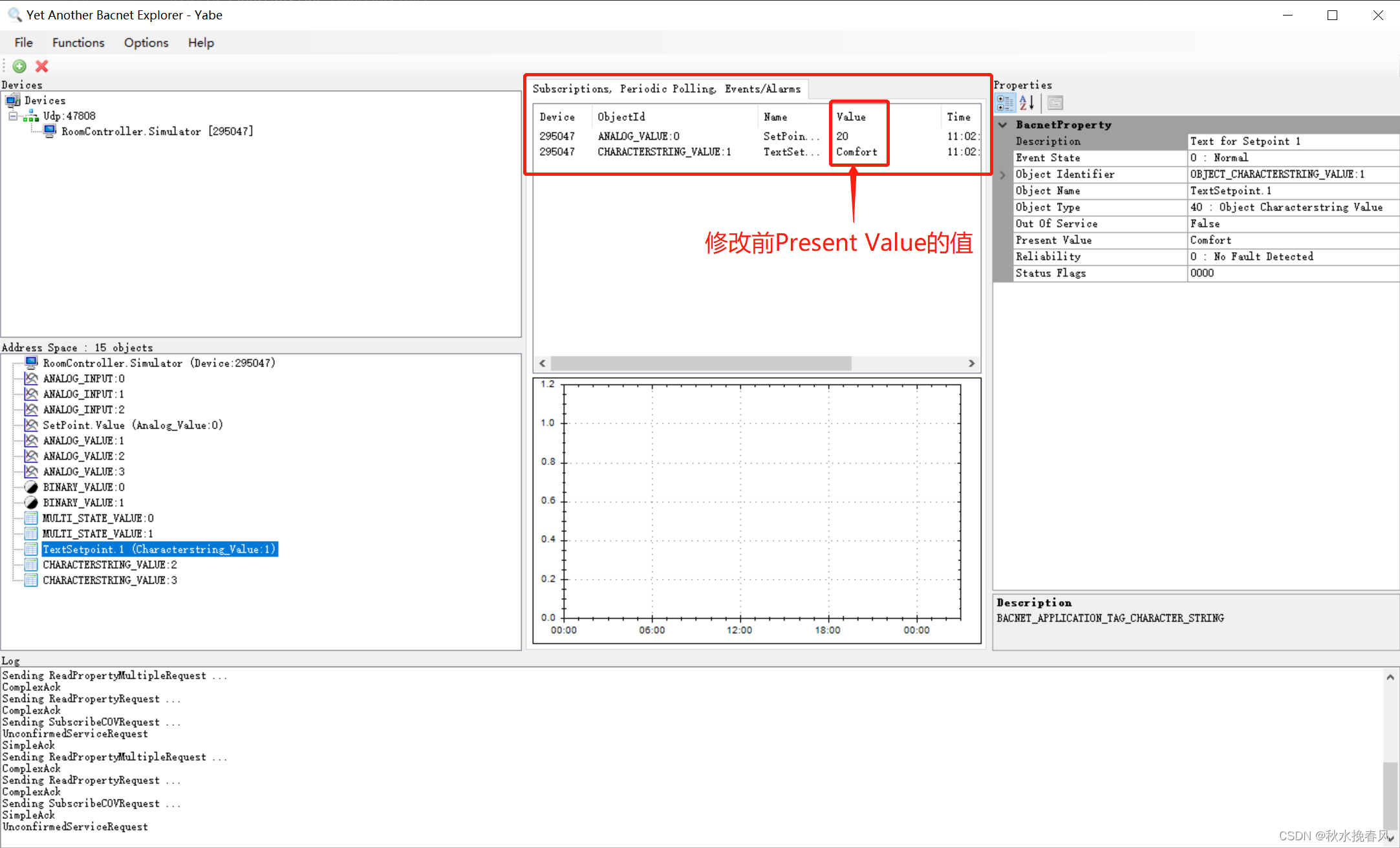Image resolution: width=1400 pixels, height=848 pixels.
Task: Open the Functions menu
Action: pyautogui.click(x=78, y=42)
